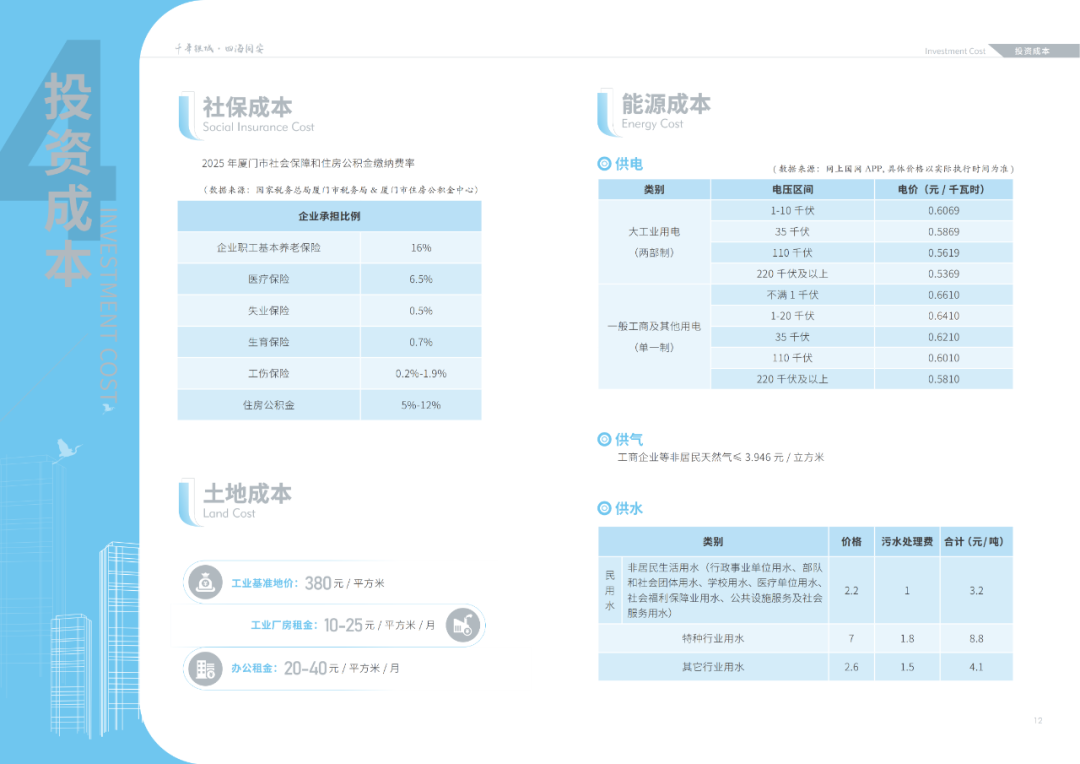Screen dimensions: 1080x764
Task: Click the 社保成本 section icon
Action: point(183,112)
